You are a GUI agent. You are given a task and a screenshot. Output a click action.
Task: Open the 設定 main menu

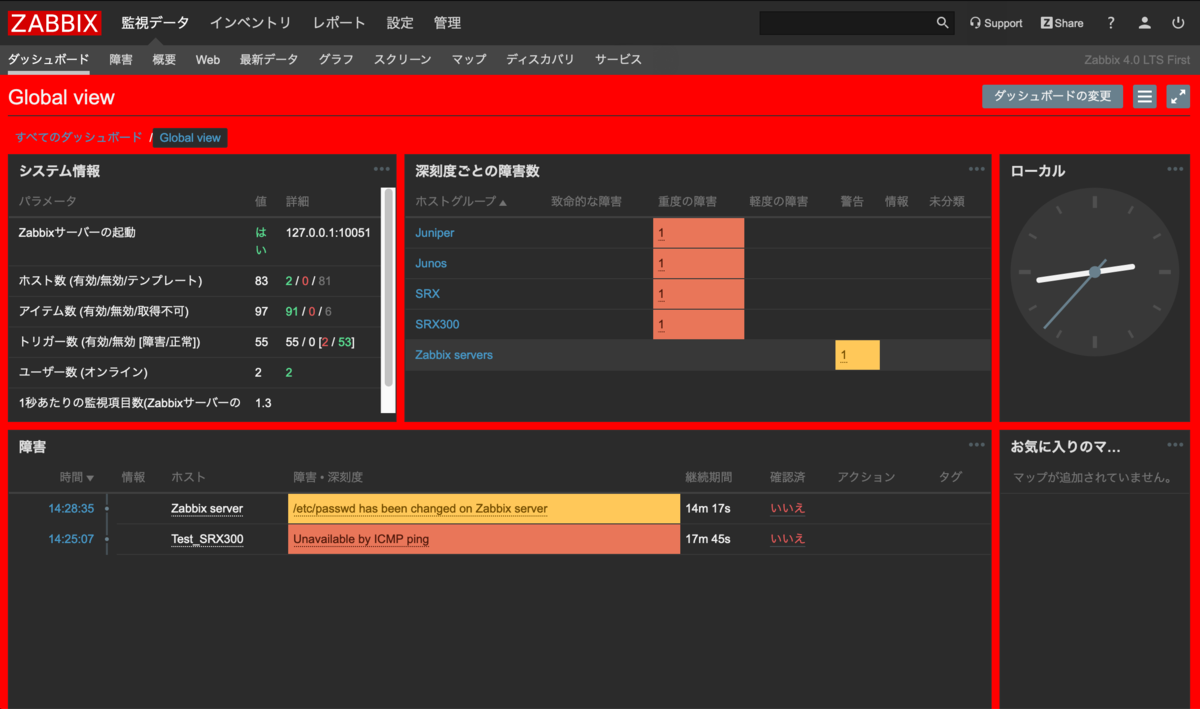400,22
